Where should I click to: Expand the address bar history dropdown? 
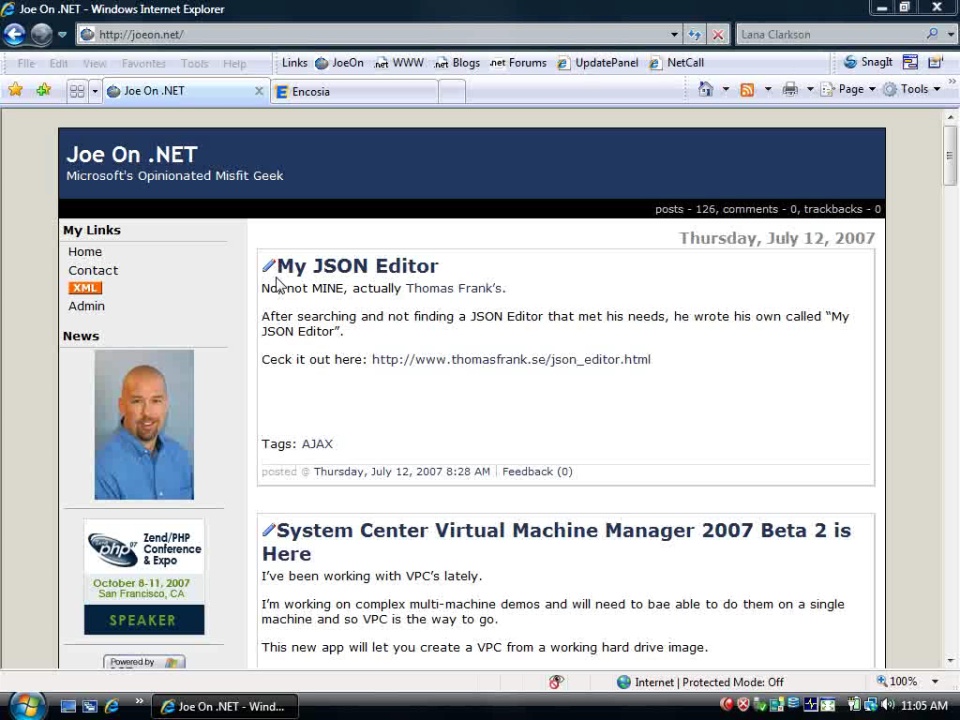pyautogui.click(x=674, y=34)
